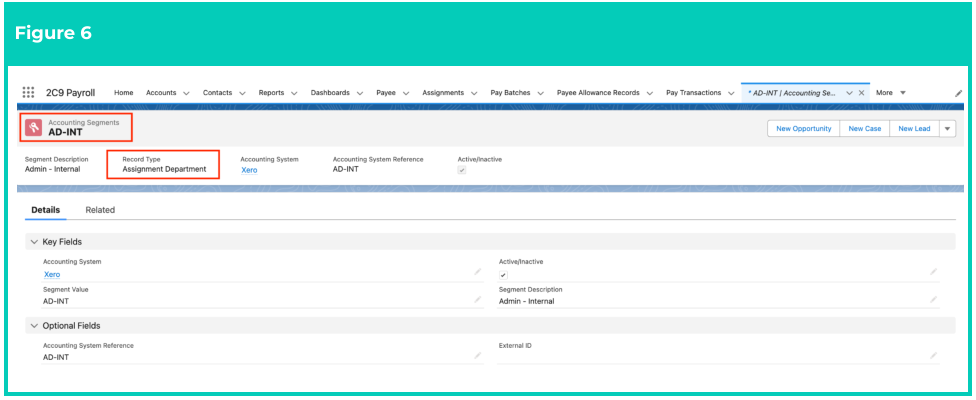Open the Pay Batches tab

coord(509,93)
